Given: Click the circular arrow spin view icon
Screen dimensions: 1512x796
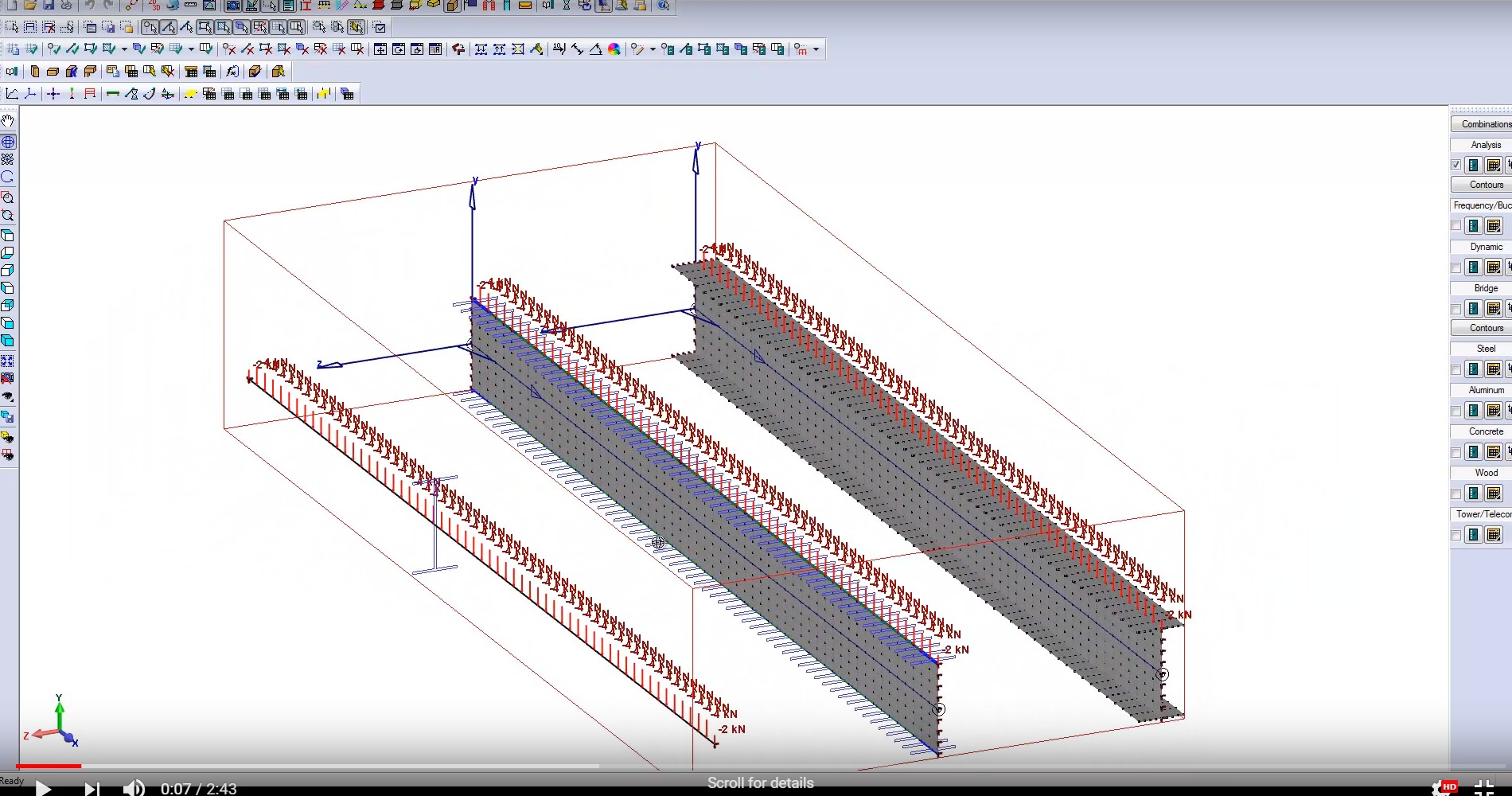Looking at the screenshot, I should click(x=8, y=178).
